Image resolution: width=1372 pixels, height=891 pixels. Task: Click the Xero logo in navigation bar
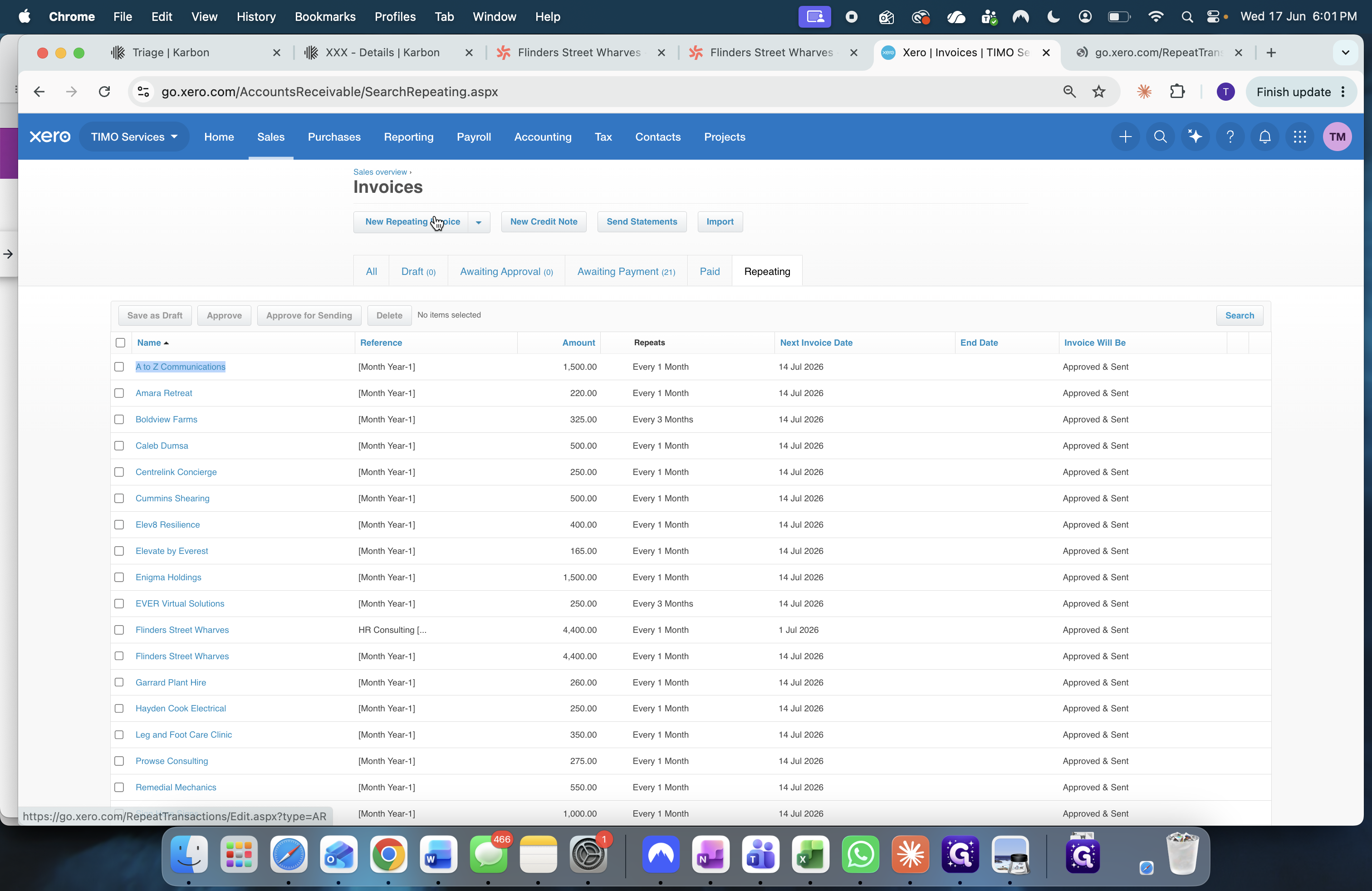point(50,137)
